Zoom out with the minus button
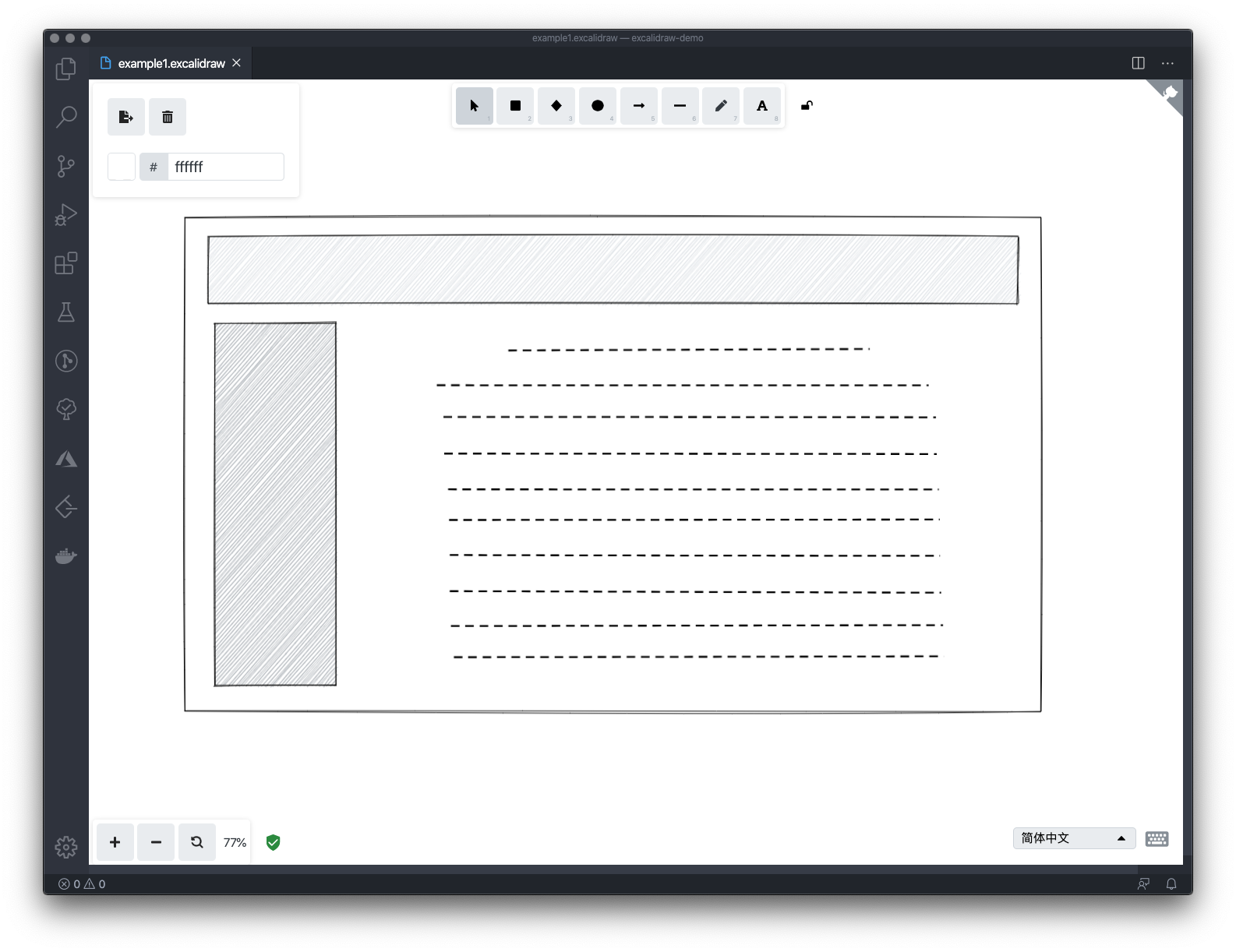Viewport: 1236px width, 952px height. pos(156,842)
